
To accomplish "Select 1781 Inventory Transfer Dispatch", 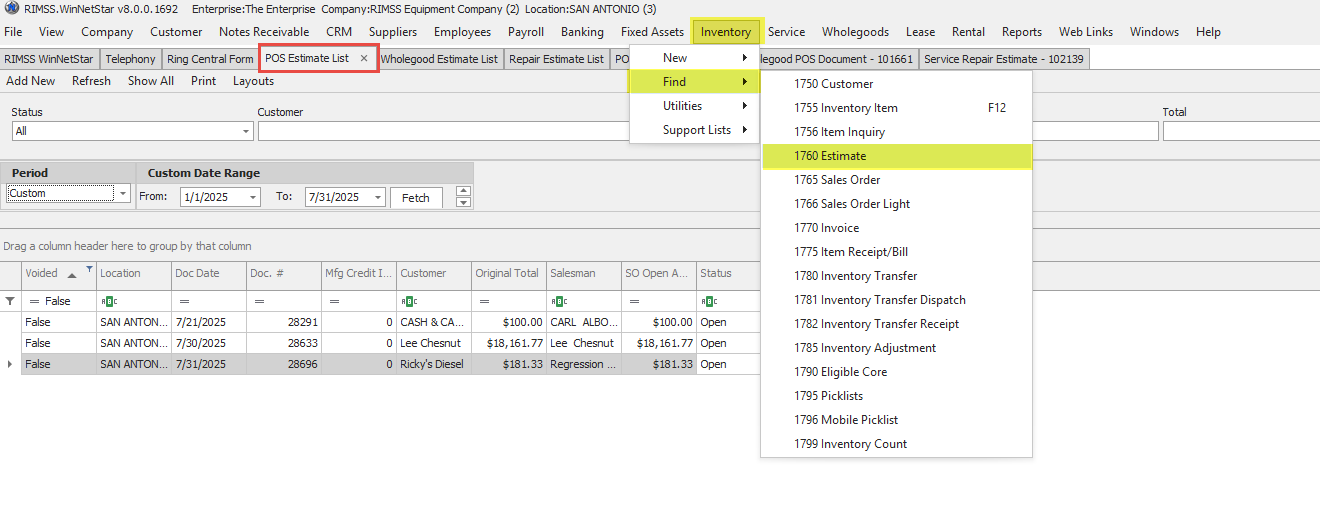I will pos(897,300).
